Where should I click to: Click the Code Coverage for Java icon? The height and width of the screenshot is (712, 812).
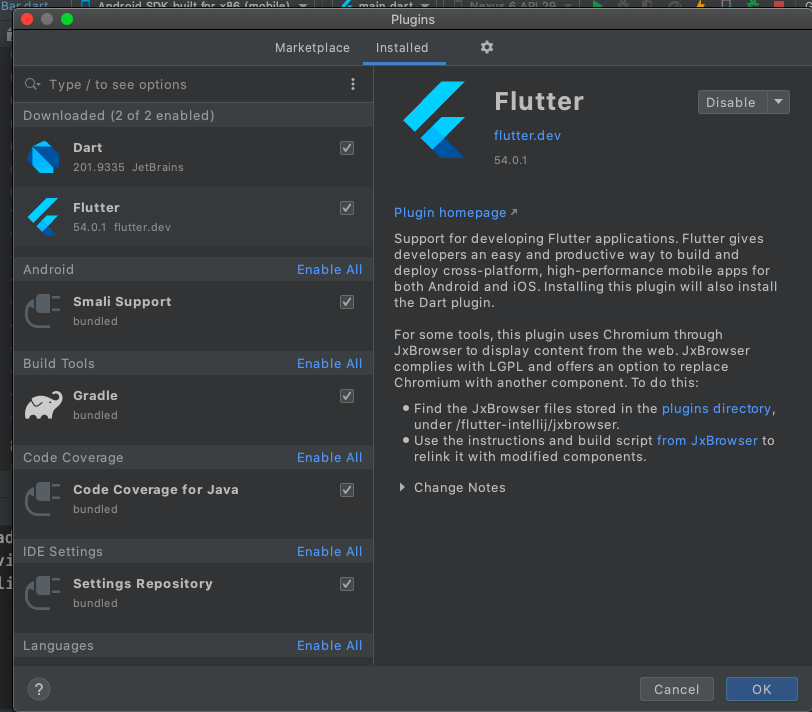[x=43, y=499]
